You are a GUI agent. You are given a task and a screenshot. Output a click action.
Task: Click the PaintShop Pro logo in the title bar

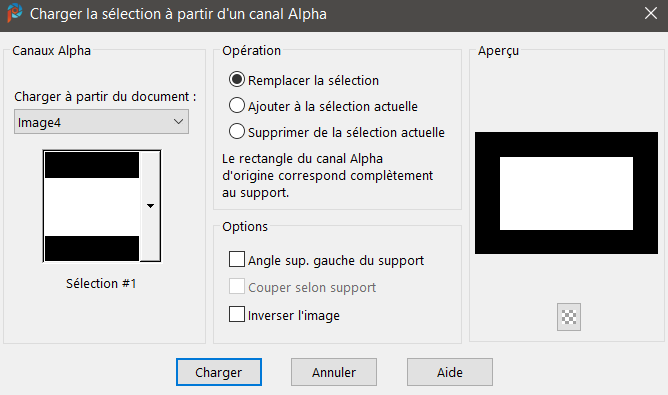click(x=14, y=13)
